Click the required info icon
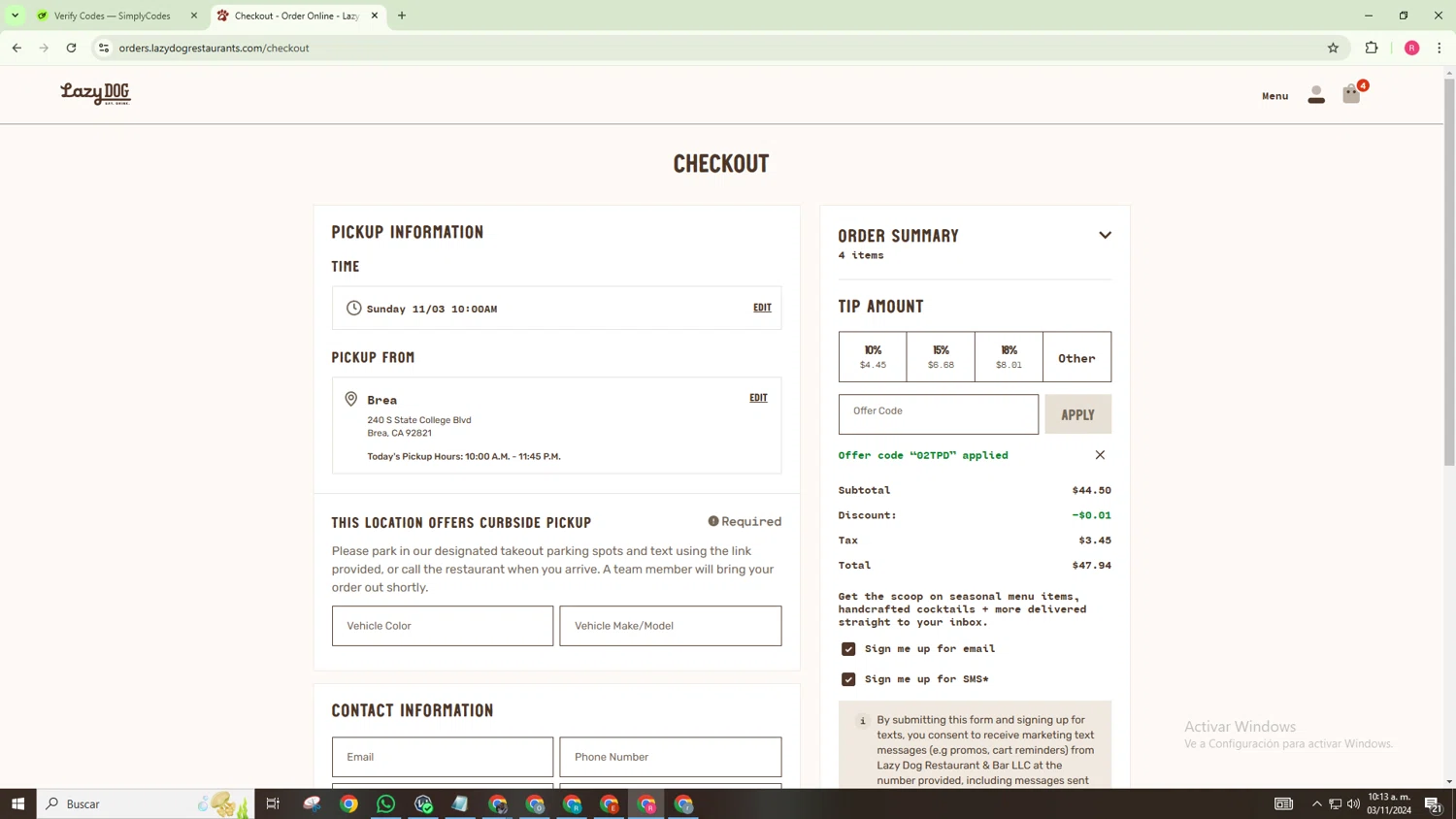 [x=713, y=521]
